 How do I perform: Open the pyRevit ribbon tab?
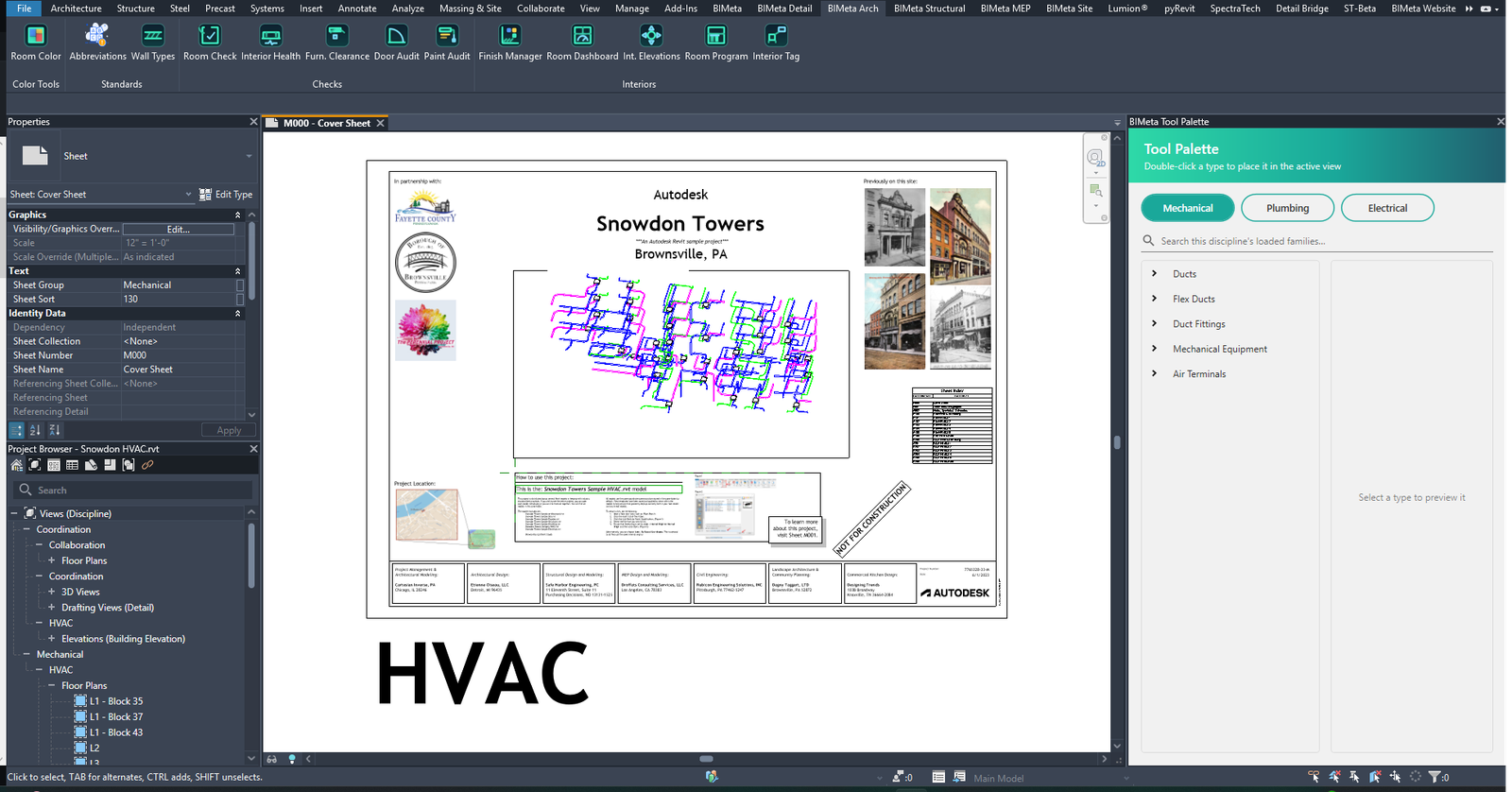pyautogui.click(x=1179, y=9)
